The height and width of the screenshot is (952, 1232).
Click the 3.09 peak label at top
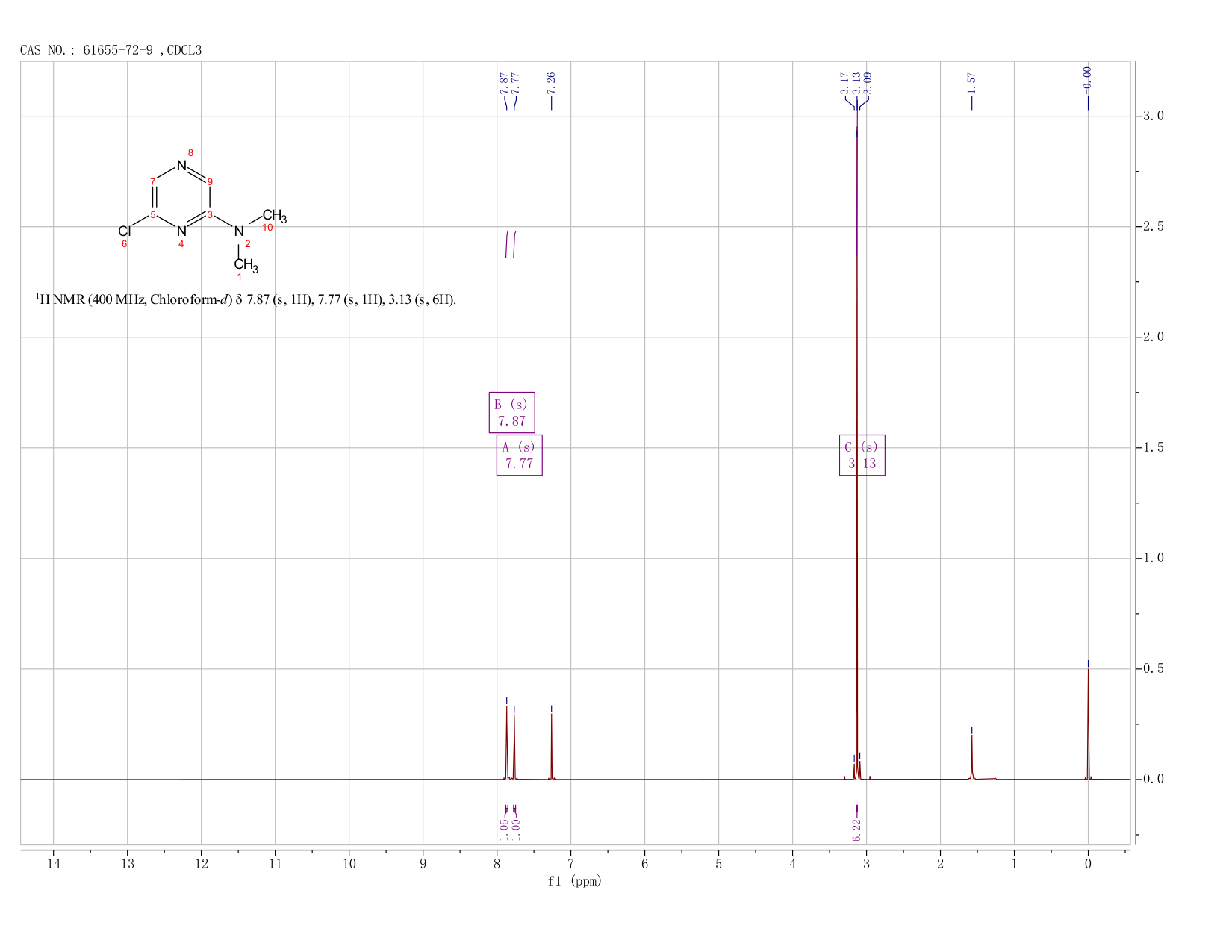click(868, 82)
